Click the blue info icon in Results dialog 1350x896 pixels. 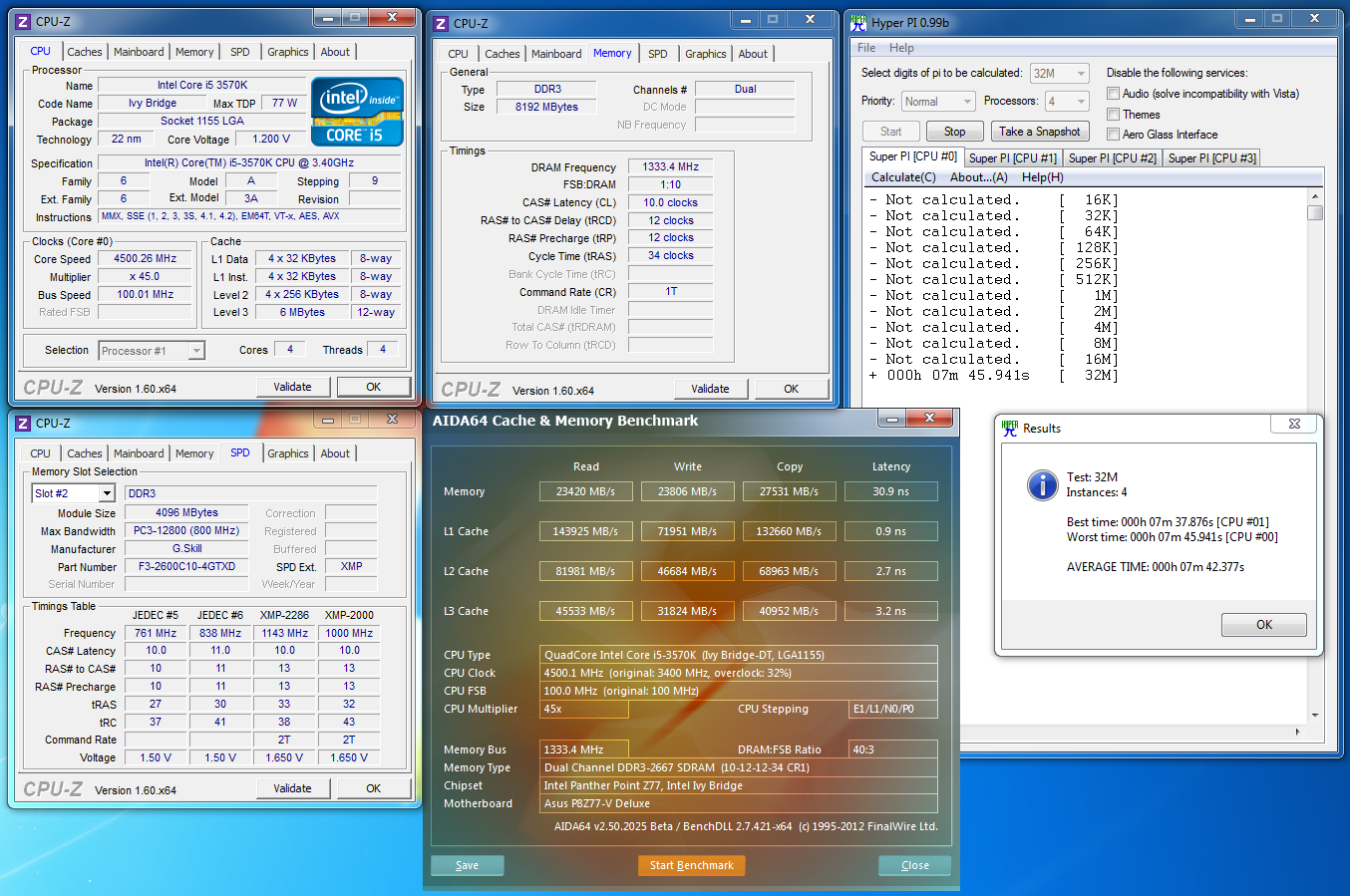[x=1042, y=485]
